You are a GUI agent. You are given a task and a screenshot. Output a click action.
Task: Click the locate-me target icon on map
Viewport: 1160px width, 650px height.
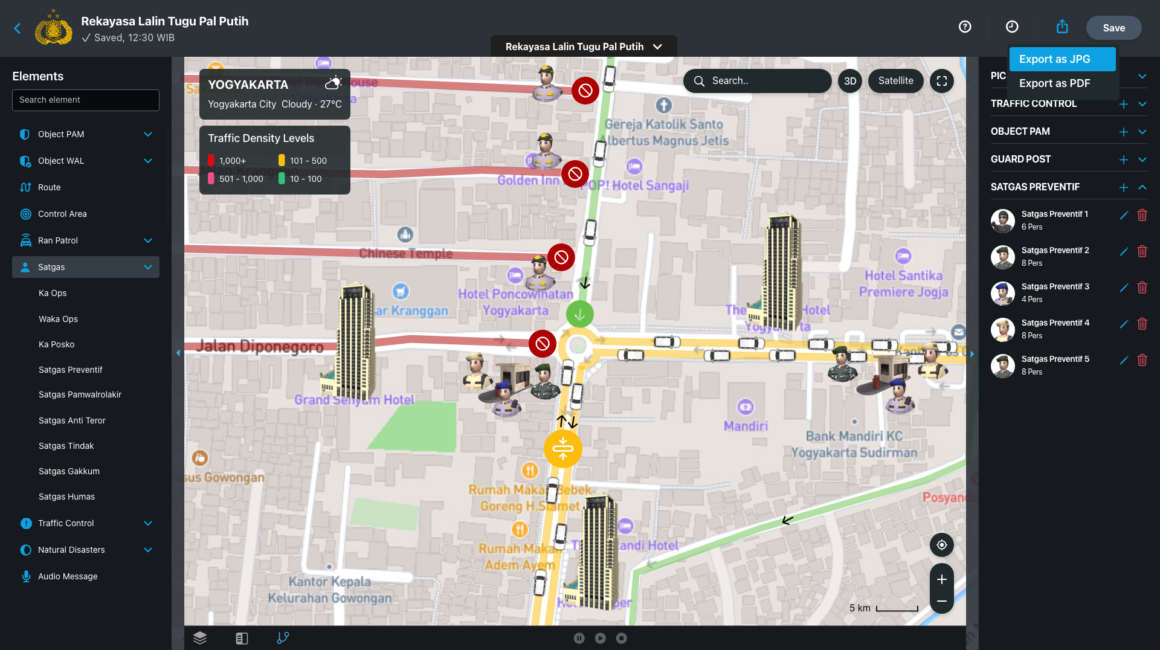941,545
